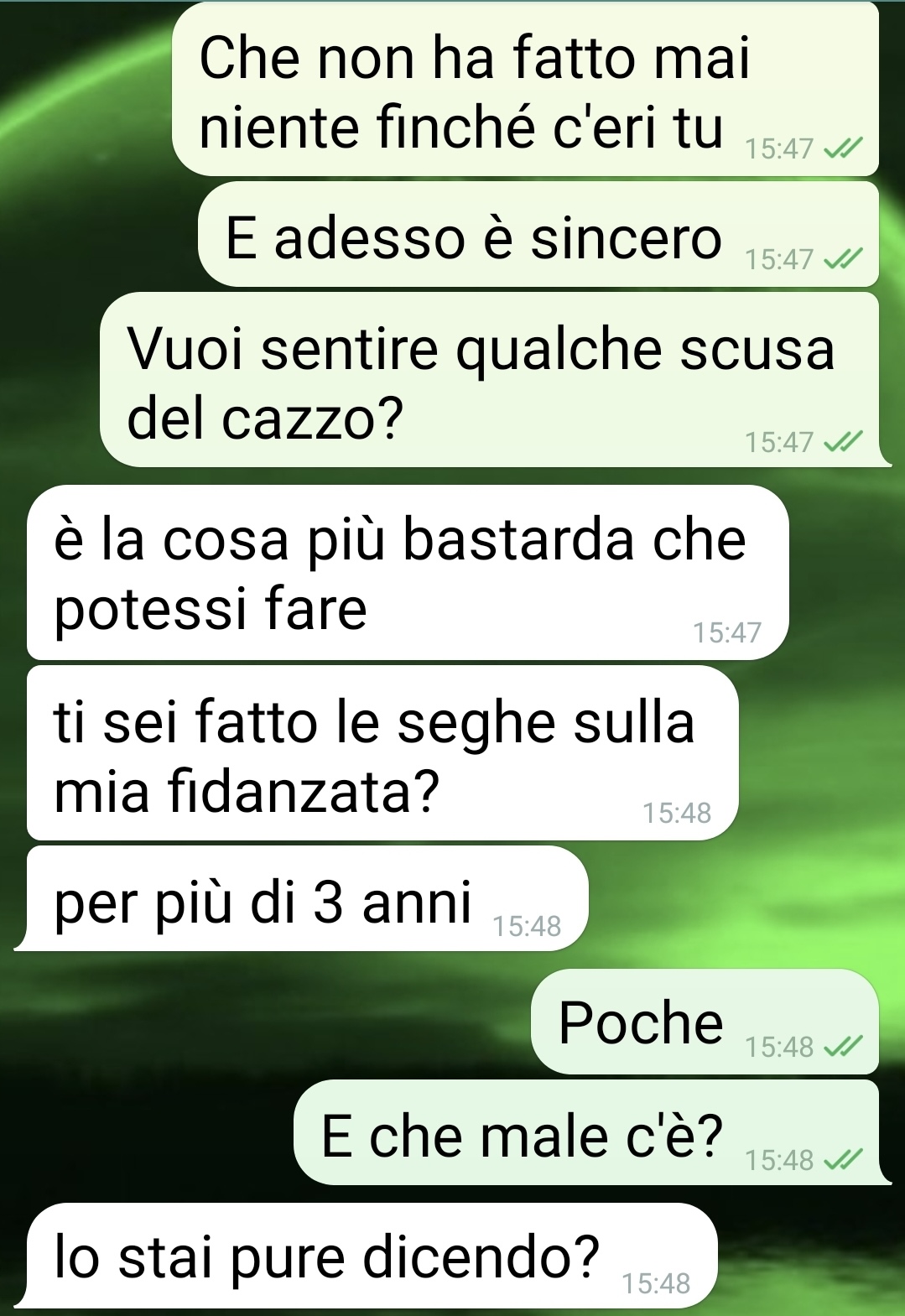Tap the read checkmarks on "E adesso è sincero"
905x1316 pixels.
point(843,260)
